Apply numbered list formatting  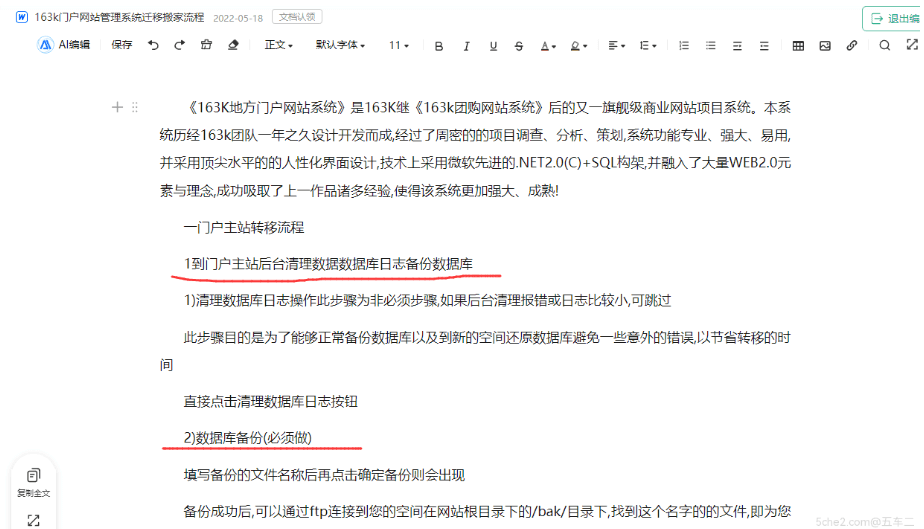[684, 45]
